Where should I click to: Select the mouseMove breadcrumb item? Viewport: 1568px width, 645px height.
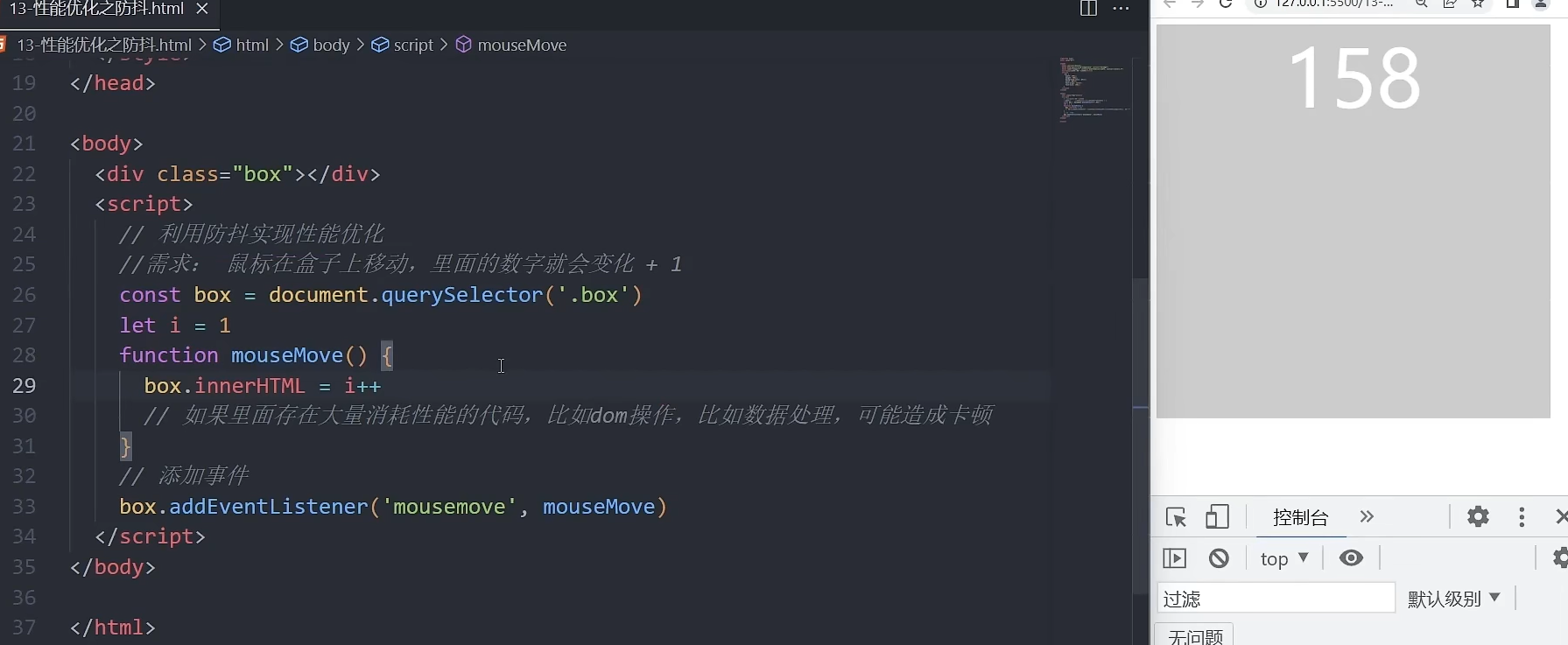click(511, 45)
